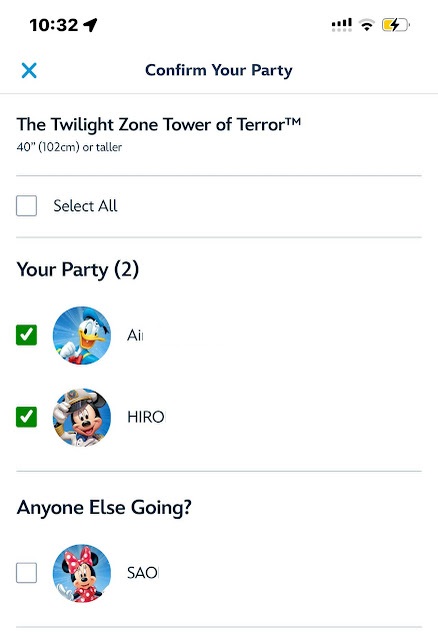Tap the 10:32 clock in status bar
The width and height of the screenshot is (438, 641).
pos(54,25)
